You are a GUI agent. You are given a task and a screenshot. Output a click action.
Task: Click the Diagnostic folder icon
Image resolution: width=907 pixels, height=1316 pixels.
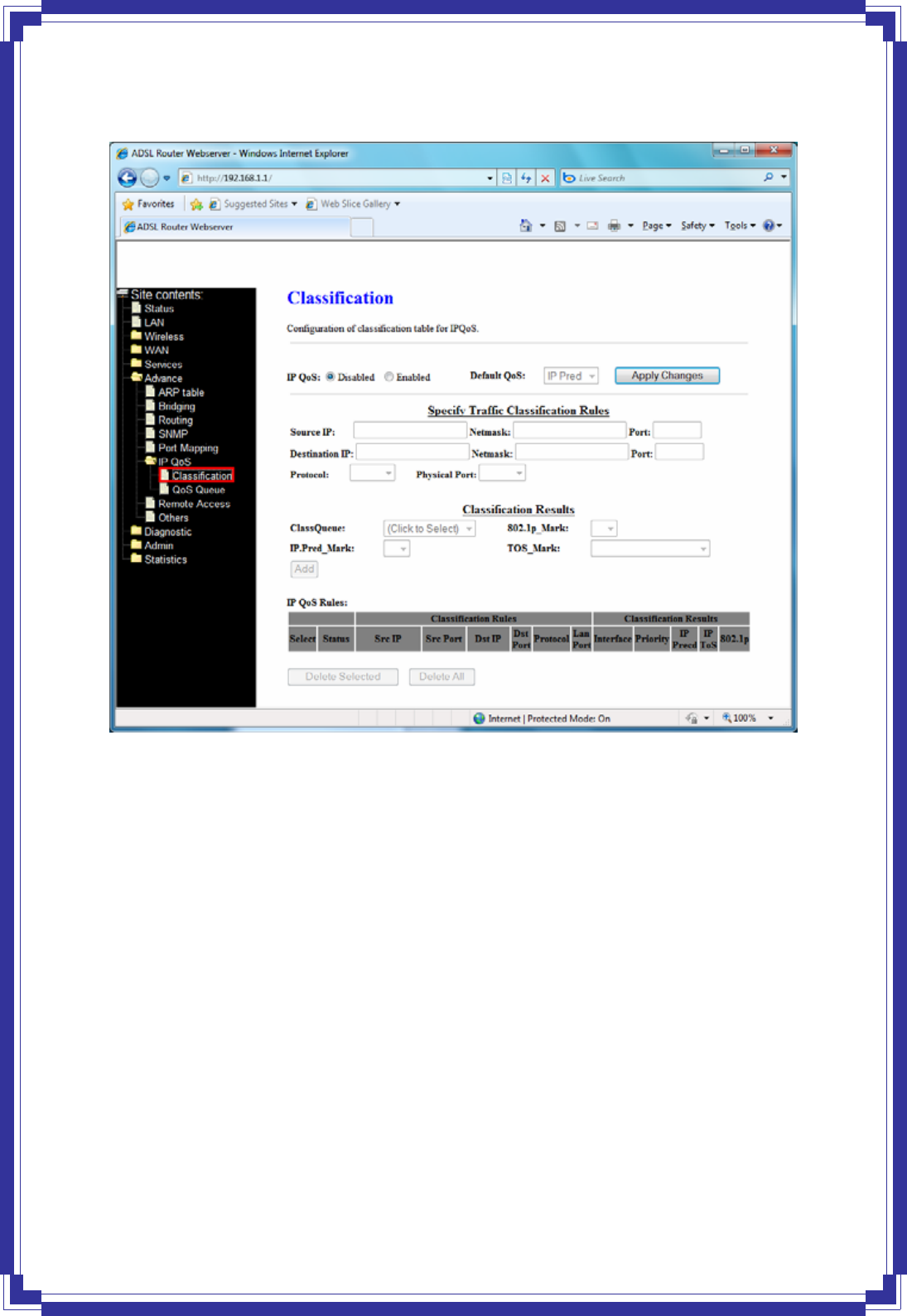pyautogui.click(x=136, y=530)
